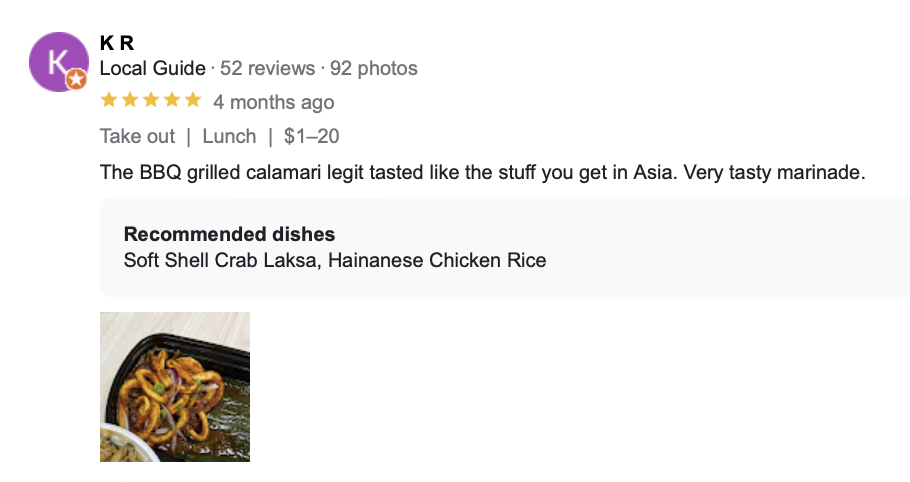This screenshot has height=482, width=910.
Task: Click Soft Shell Crab Laksa dish
Action: tap(220, 261)
